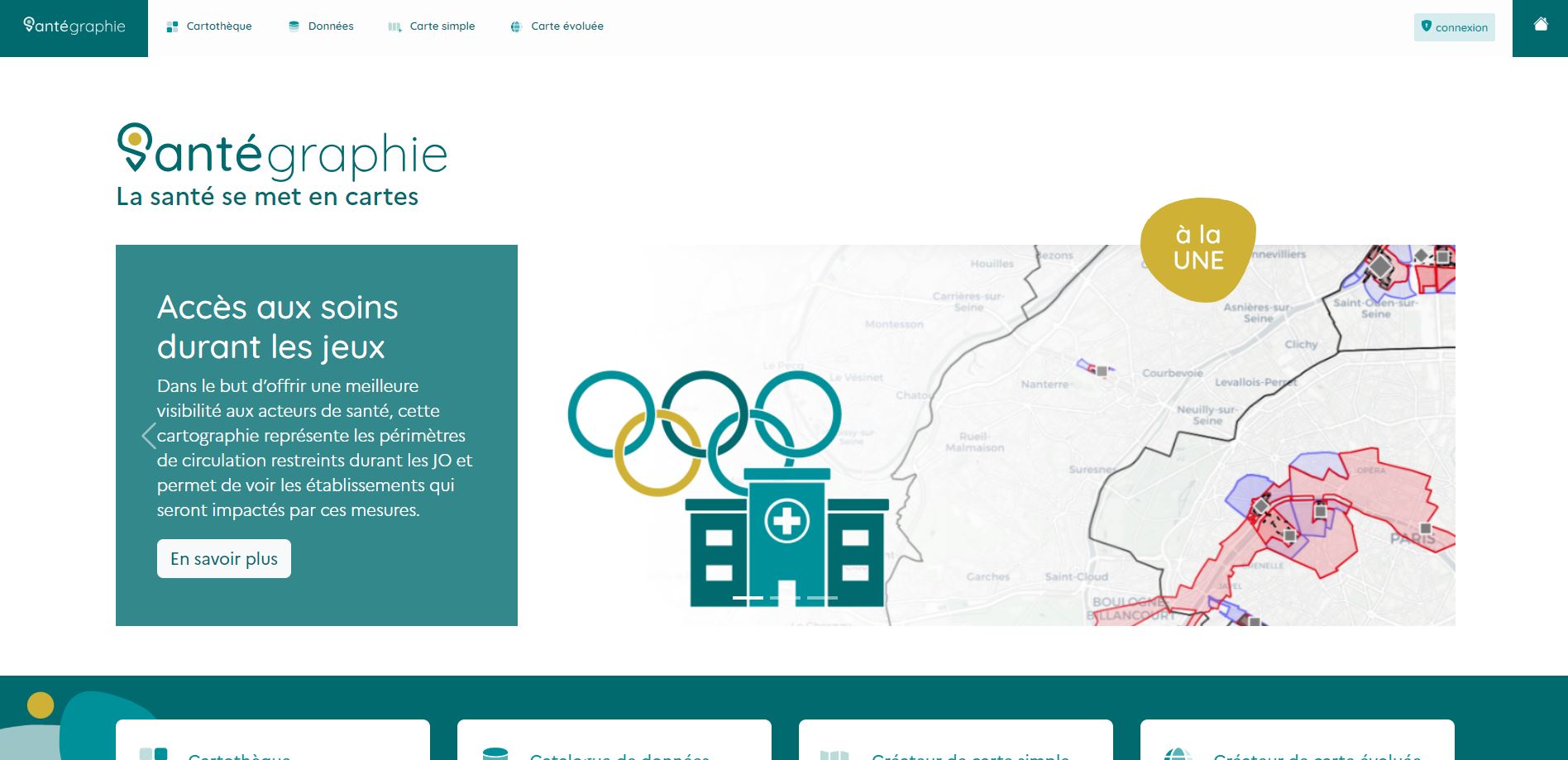Click the tagline 'La santé se met en cartes'
This screenshot has width=1568, height=760.
point(267,197)
